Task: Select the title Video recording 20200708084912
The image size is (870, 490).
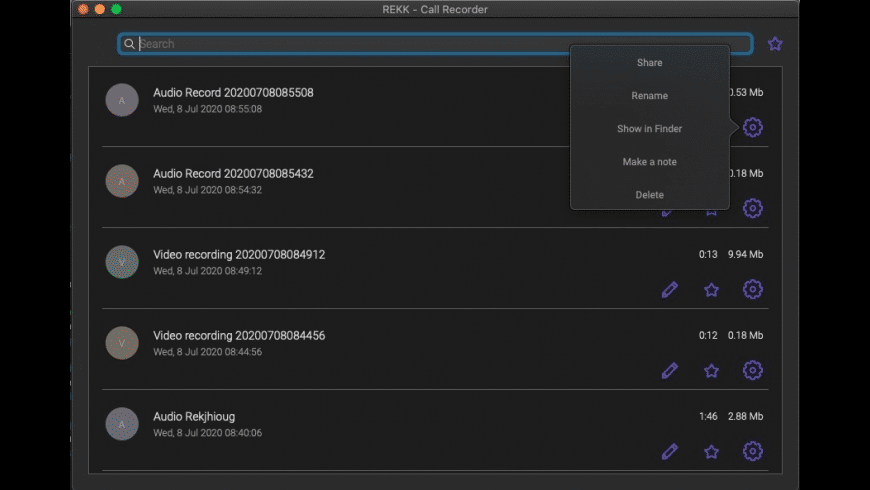Action: tap(239, 255)
